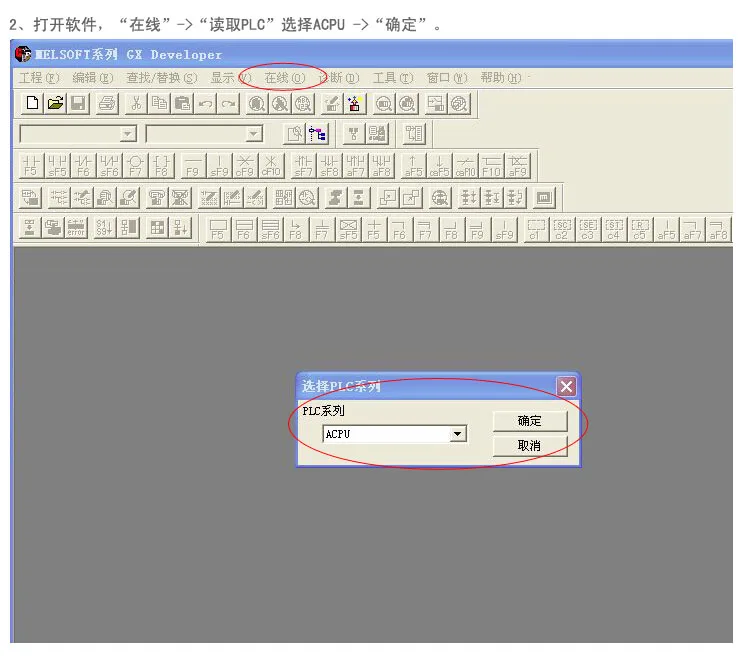Click the sF8 falling pulse contact button
Viewport: 750px width, 658px height.
pyautogui.click(x=329, y=165)
